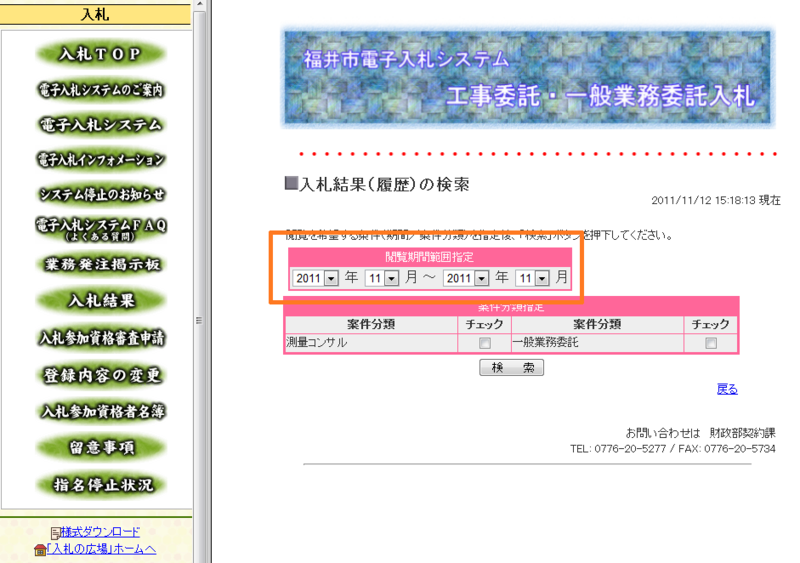Open the start year 2011 dropdown
800x563 pixels.
tap(315, 278)
